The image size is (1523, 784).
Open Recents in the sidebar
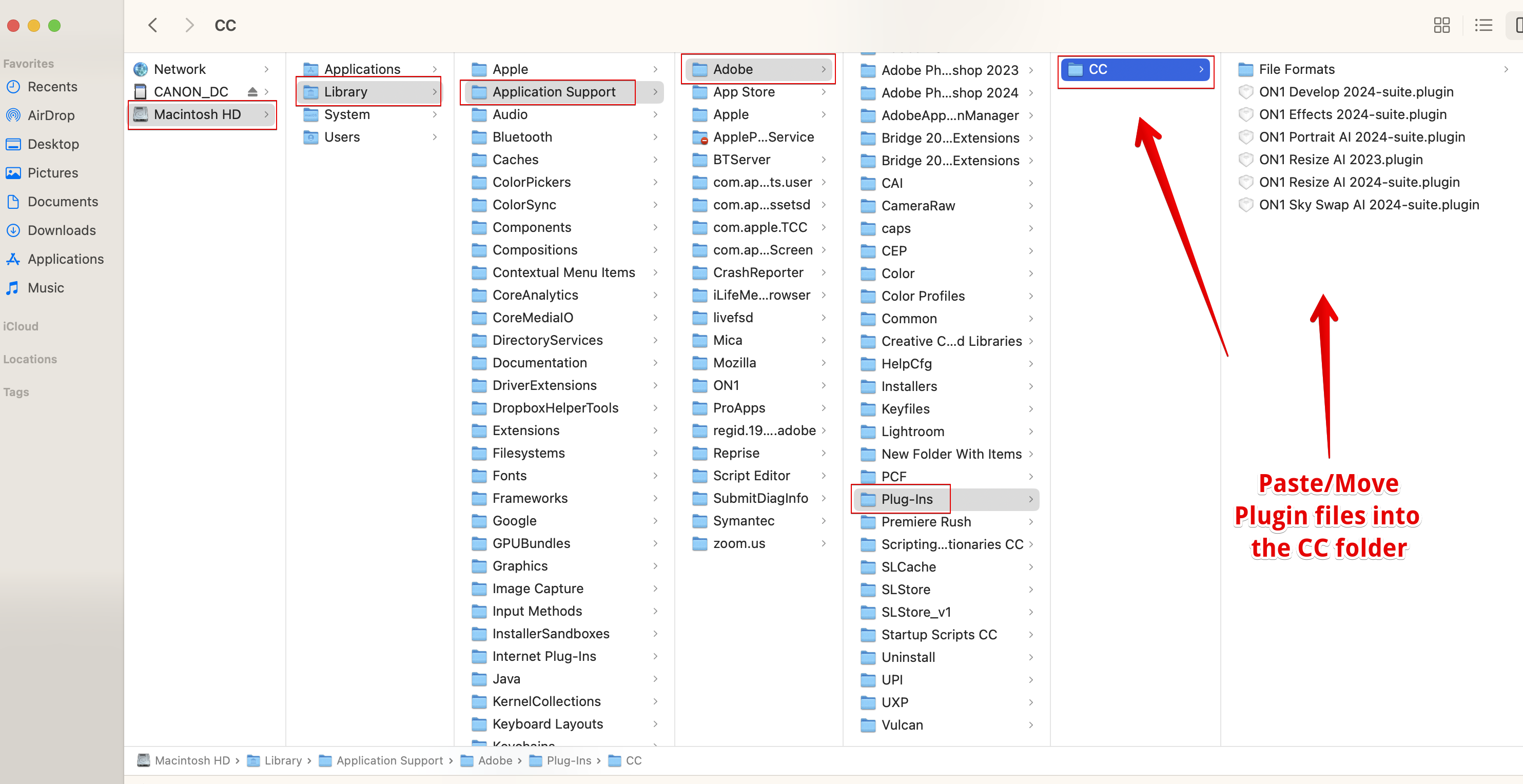tap(52, 86)
